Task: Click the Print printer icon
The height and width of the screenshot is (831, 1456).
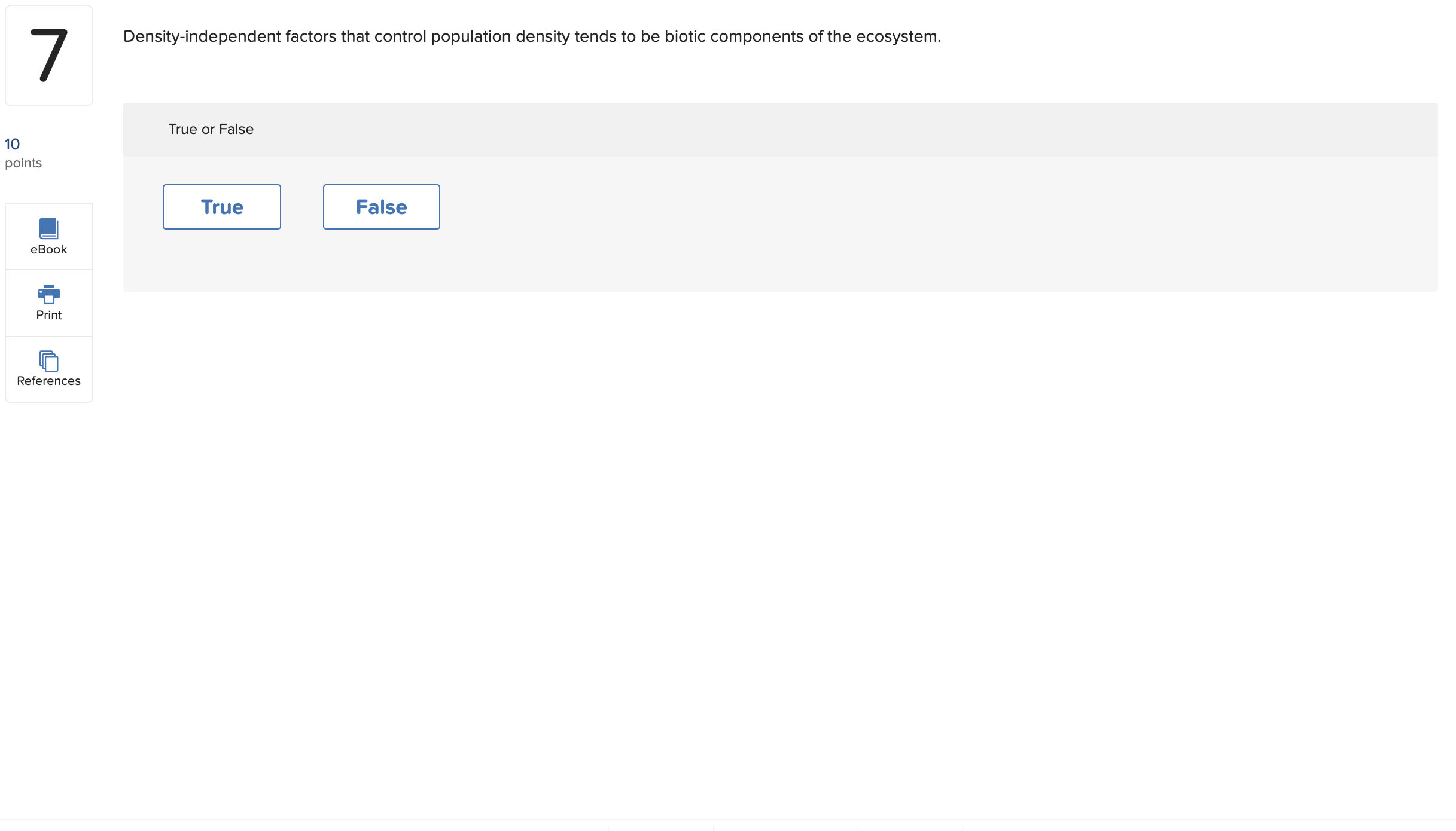Action: 48,294
